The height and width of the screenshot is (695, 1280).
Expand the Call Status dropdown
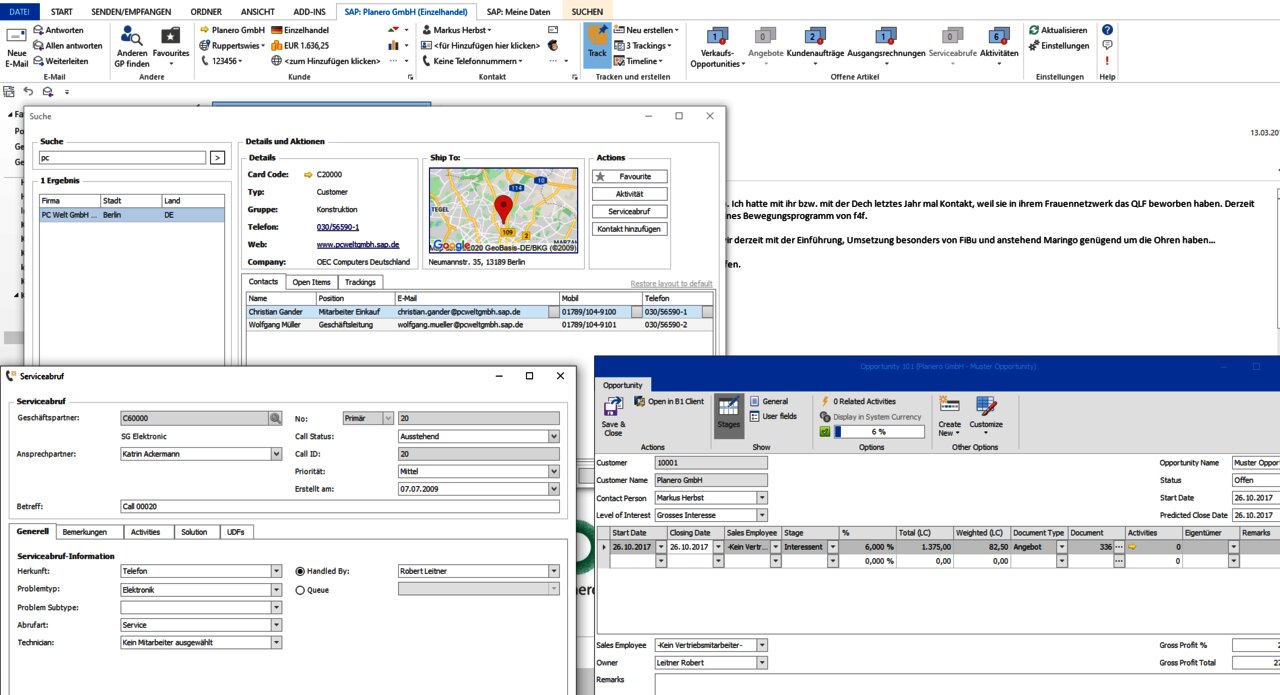point(554,437)
